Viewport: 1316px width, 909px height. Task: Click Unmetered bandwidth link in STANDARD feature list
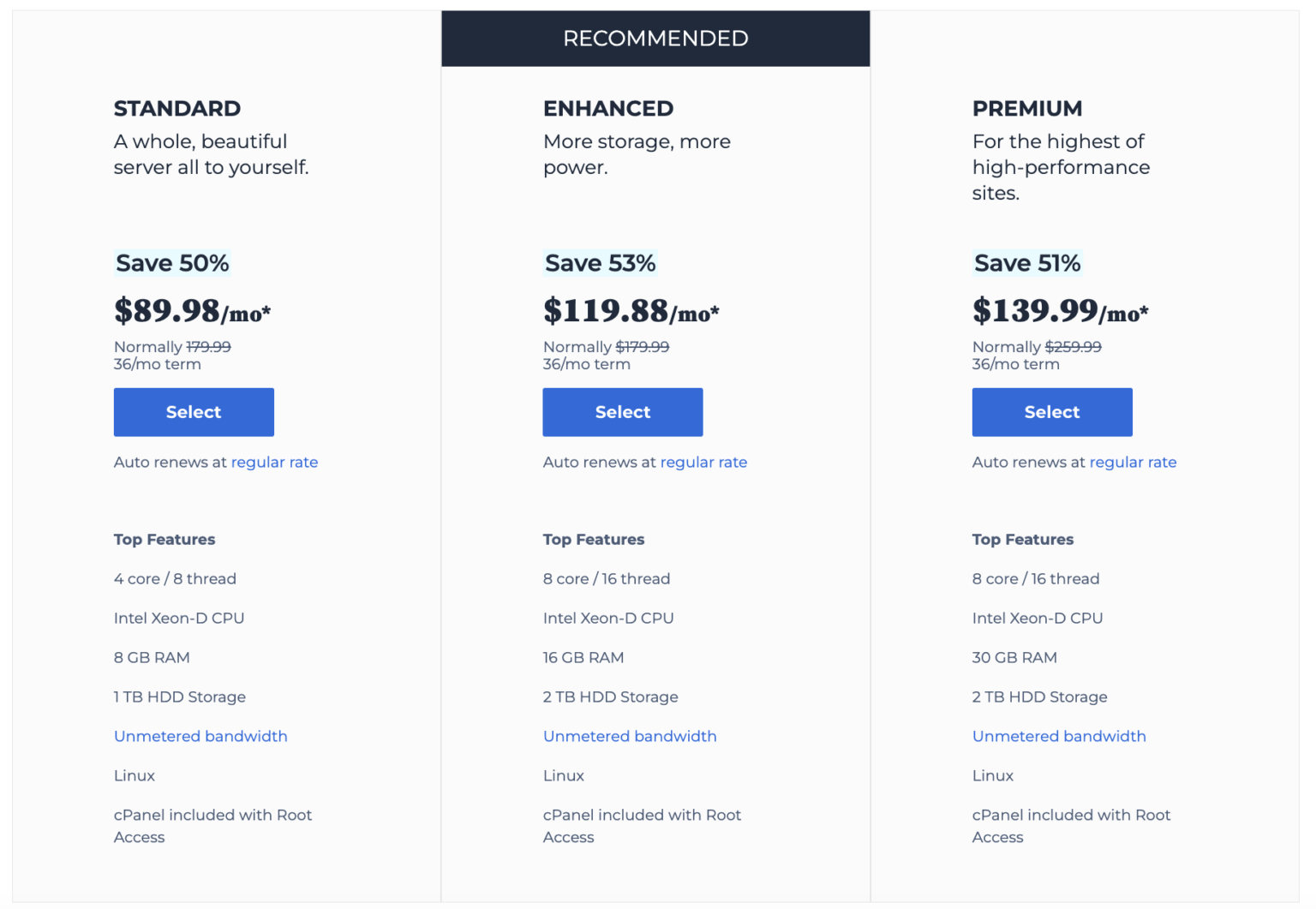[x=200, y=736]
